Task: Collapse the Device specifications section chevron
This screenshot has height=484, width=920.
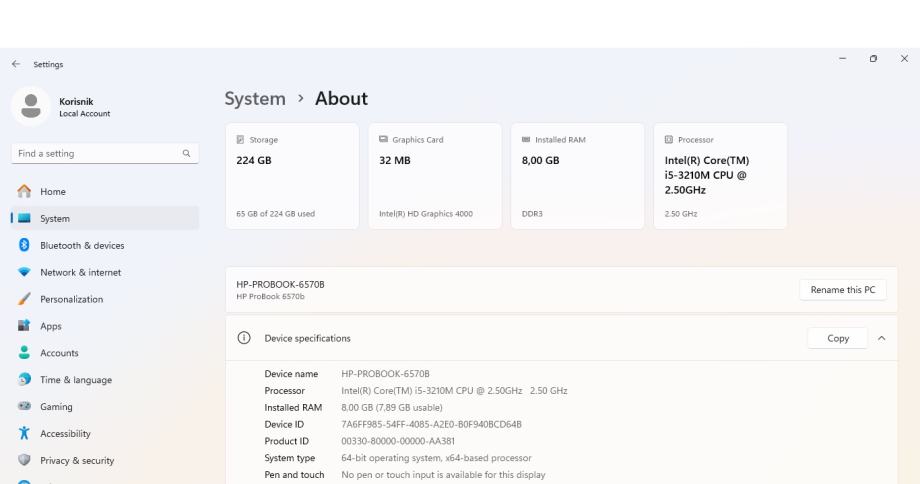Action: click(881, 338)
